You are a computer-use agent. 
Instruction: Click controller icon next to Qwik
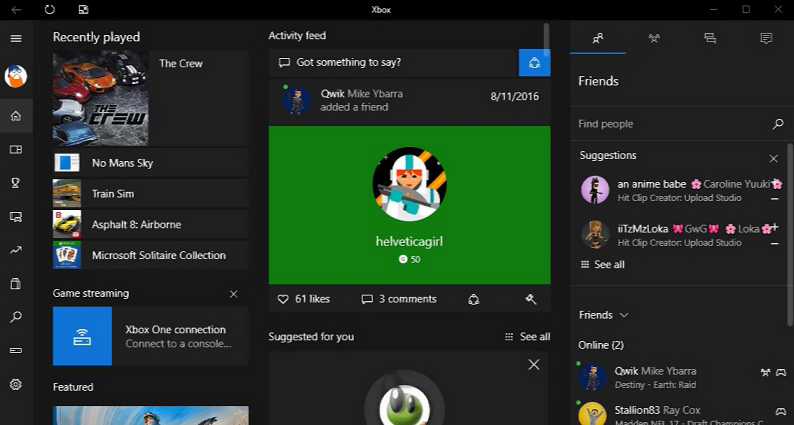781,373
